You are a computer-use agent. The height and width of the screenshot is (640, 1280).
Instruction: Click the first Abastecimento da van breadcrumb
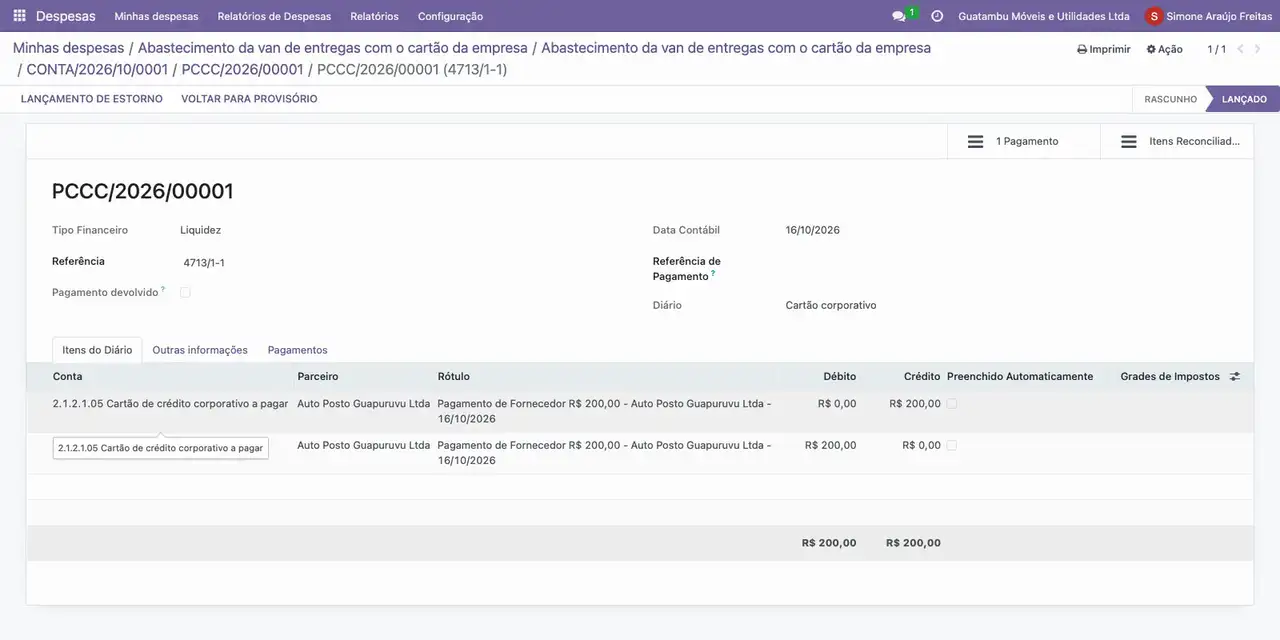[x=333, y=48]
